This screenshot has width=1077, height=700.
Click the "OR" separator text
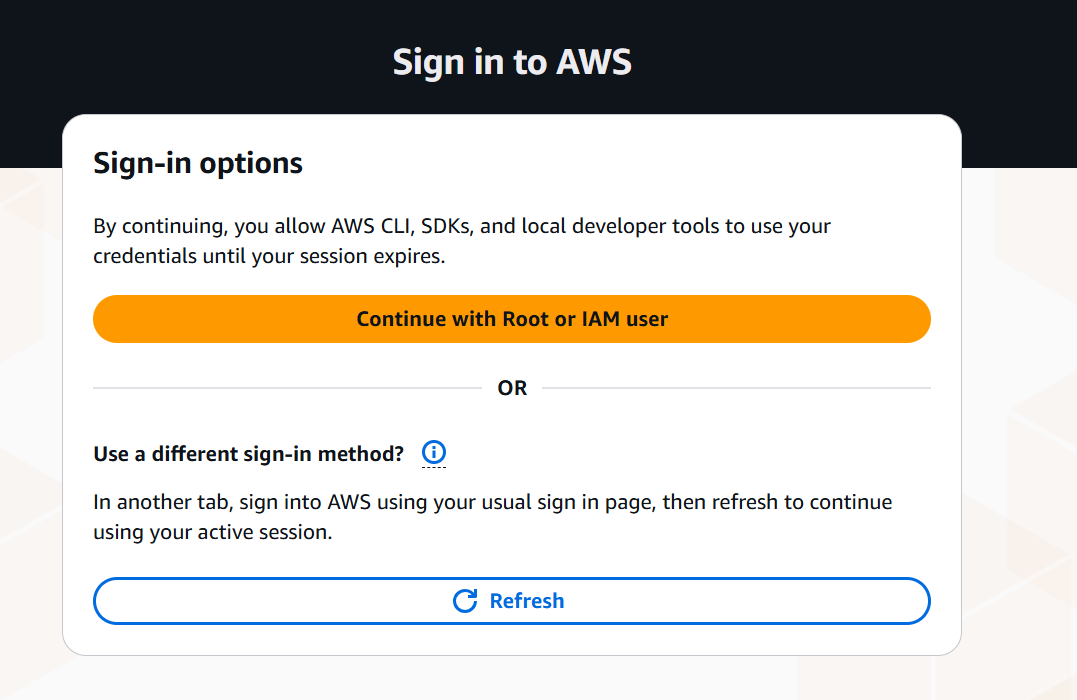point(512,388)
